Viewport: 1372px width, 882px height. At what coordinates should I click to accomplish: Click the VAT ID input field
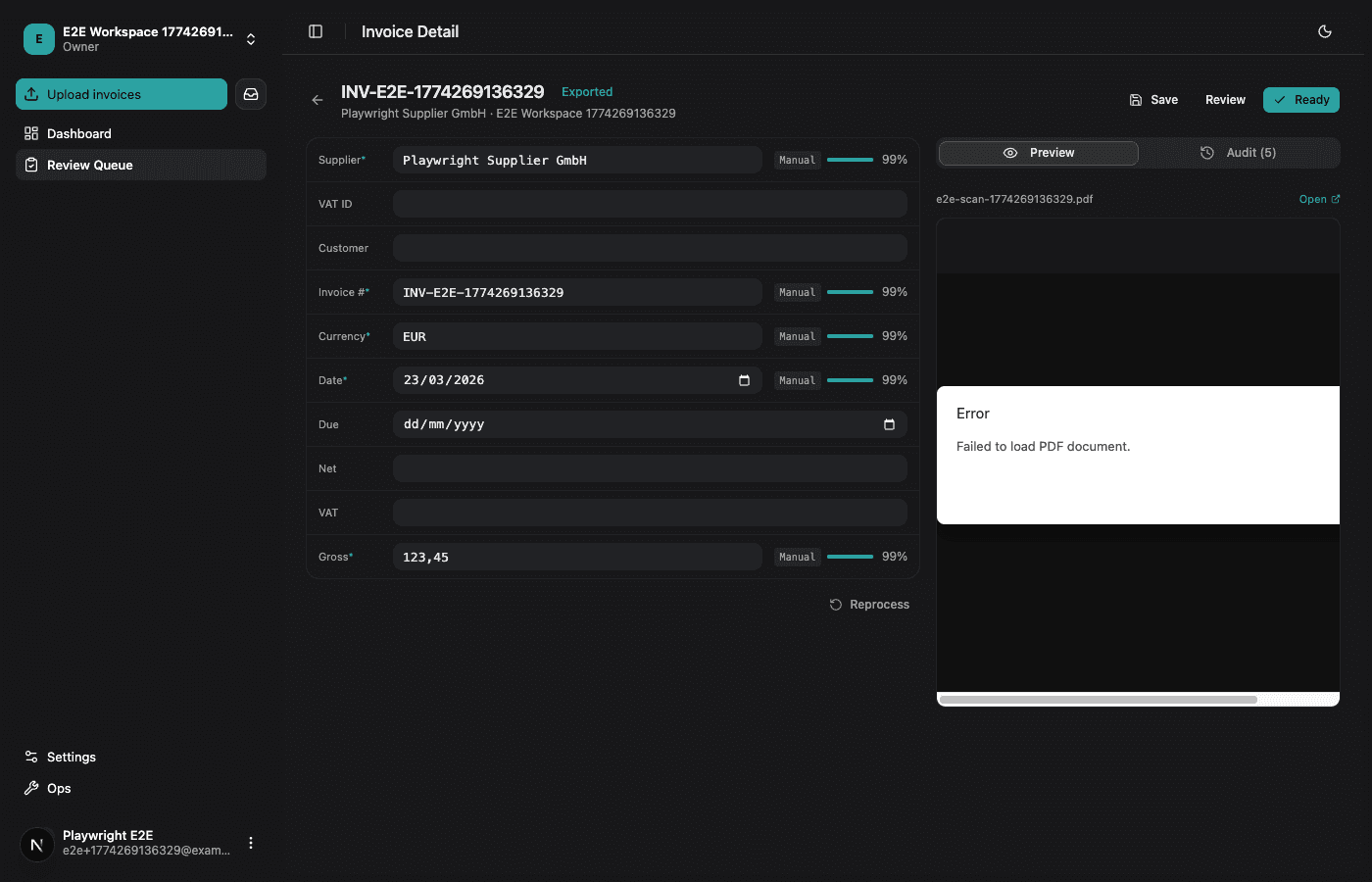[649, 204]
